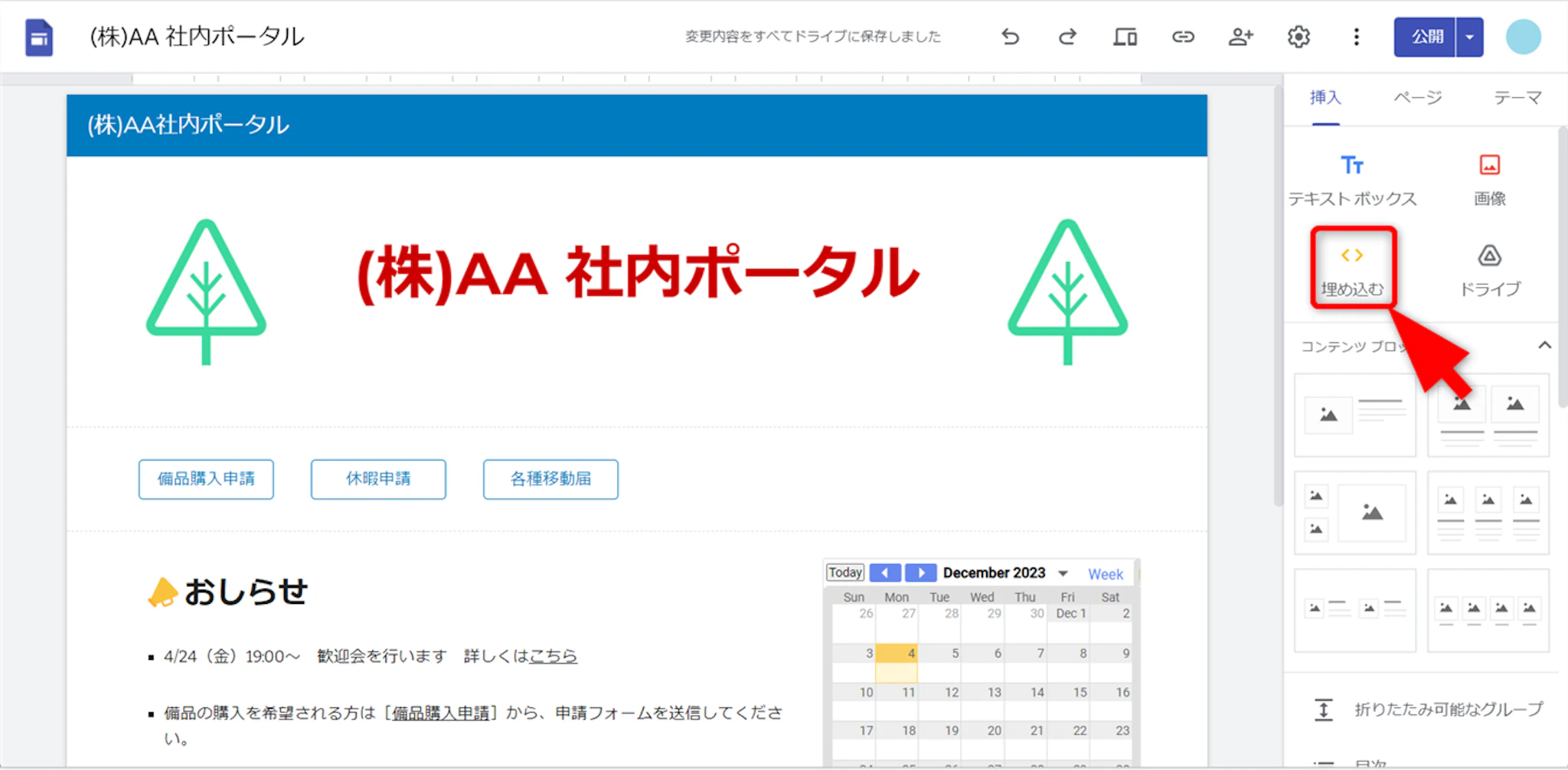Click the redo arrow icon
The image size is (1568, 770).
coord(1067,37)
